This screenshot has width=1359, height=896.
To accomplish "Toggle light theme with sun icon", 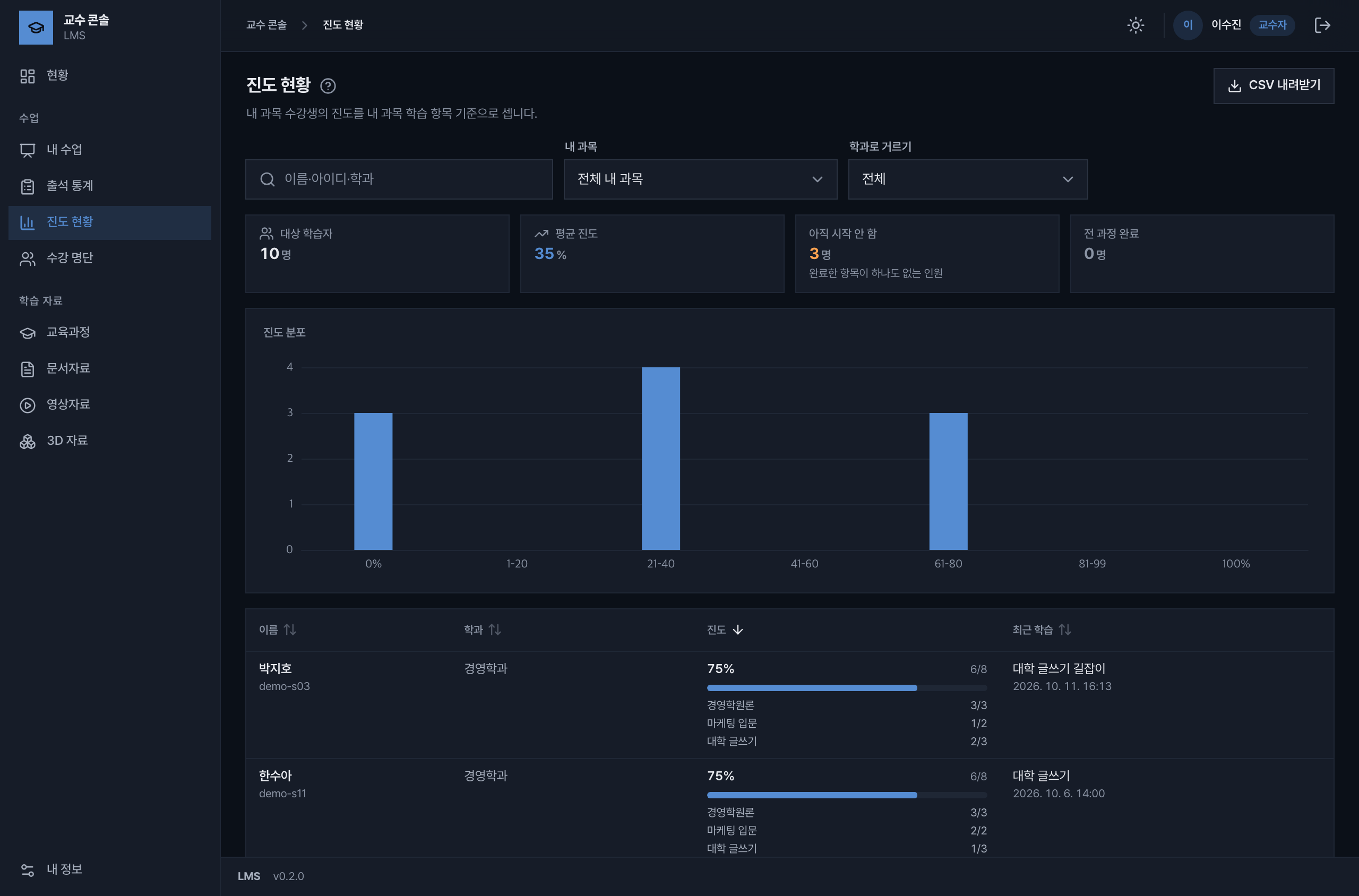I will (1135, 25).
